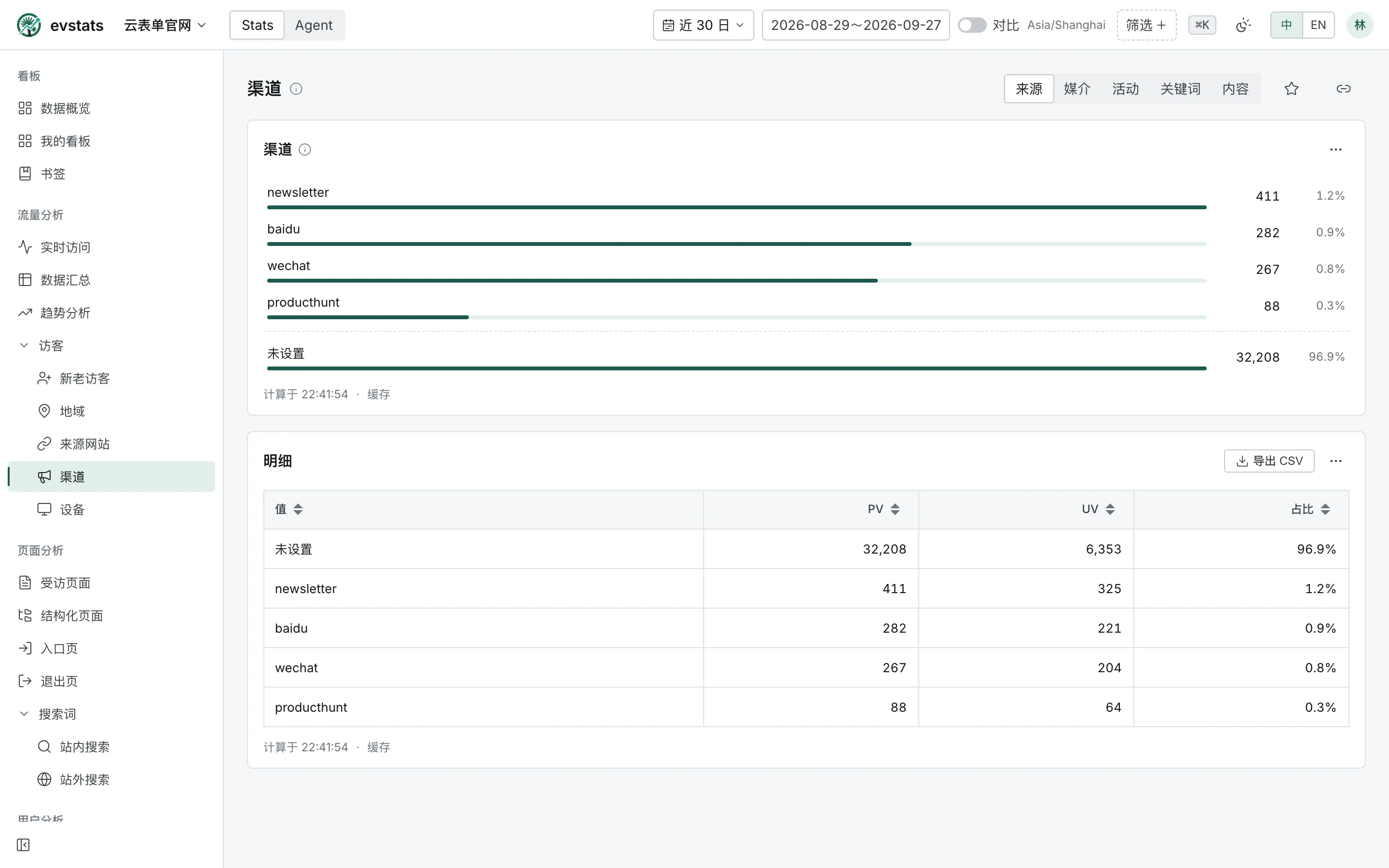The image size is (1389, 868).
Task: Open info tooltip beside 渠道 page title
Action: coord(296,89)
